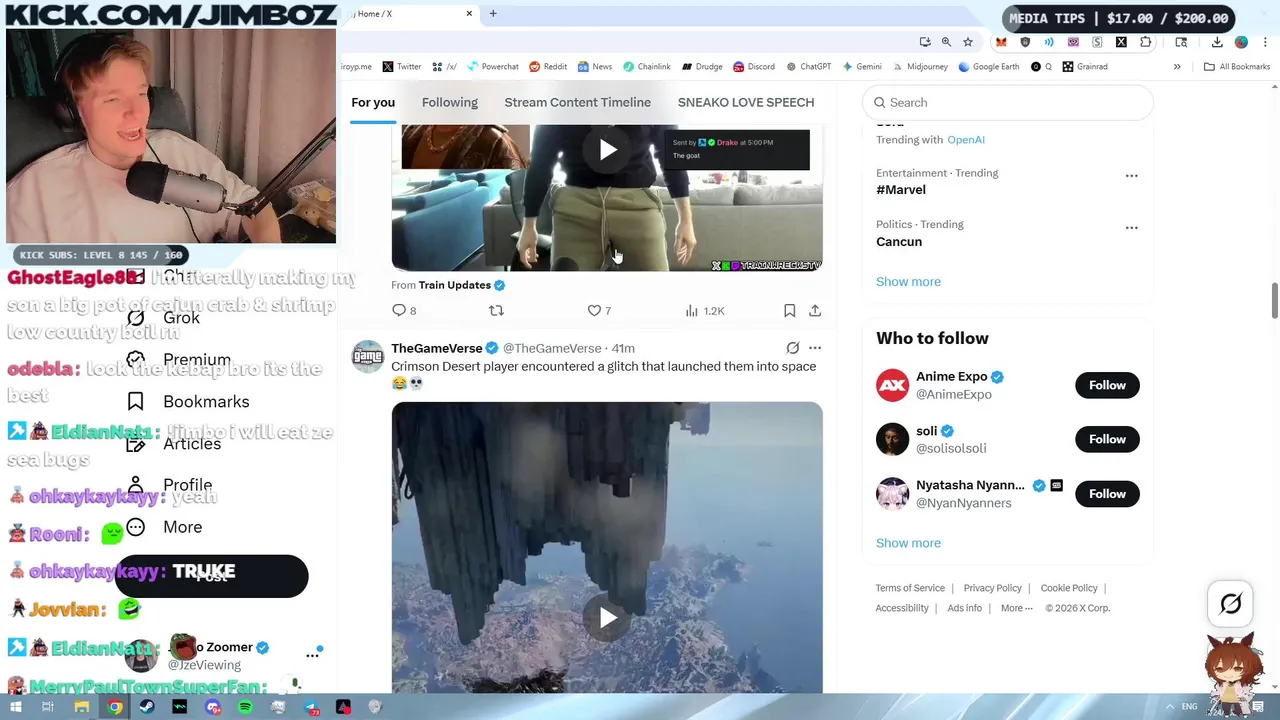The image size is (1280, 720).
Task: Follow Anime Expo
Action: [x=1107, y=385]
